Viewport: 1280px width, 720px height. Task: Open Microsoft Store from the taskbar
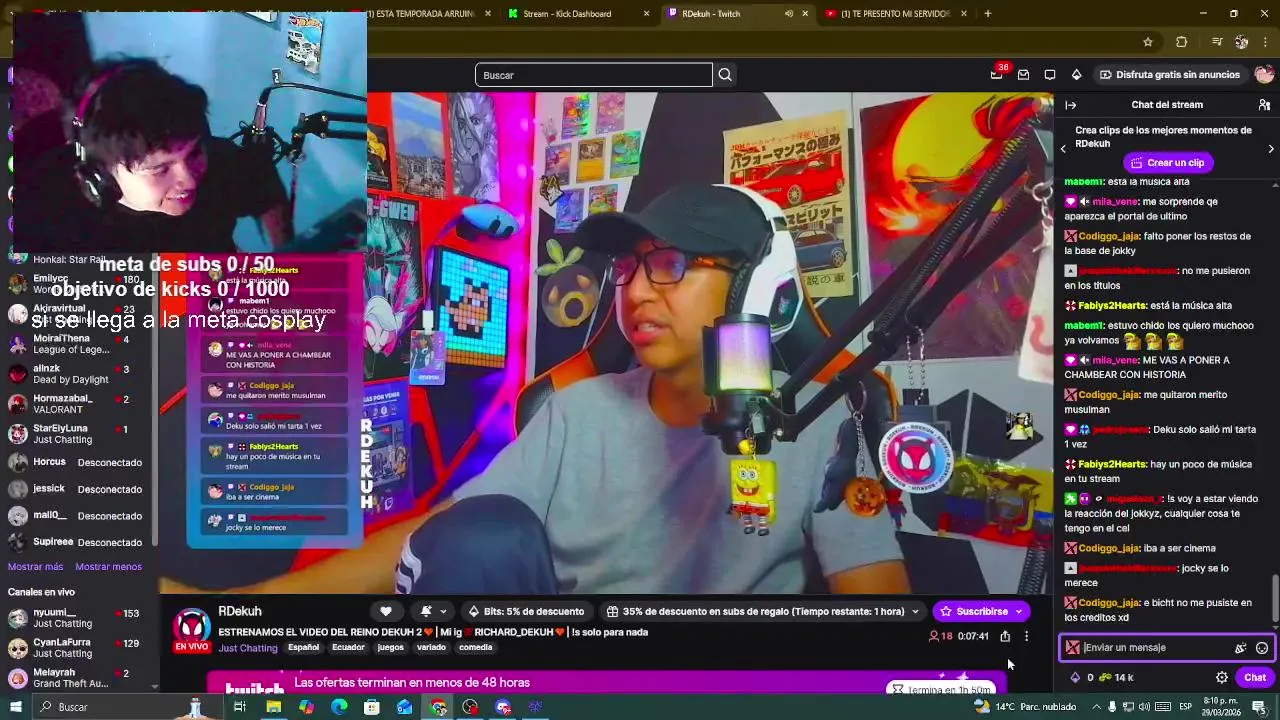(372, 707)
